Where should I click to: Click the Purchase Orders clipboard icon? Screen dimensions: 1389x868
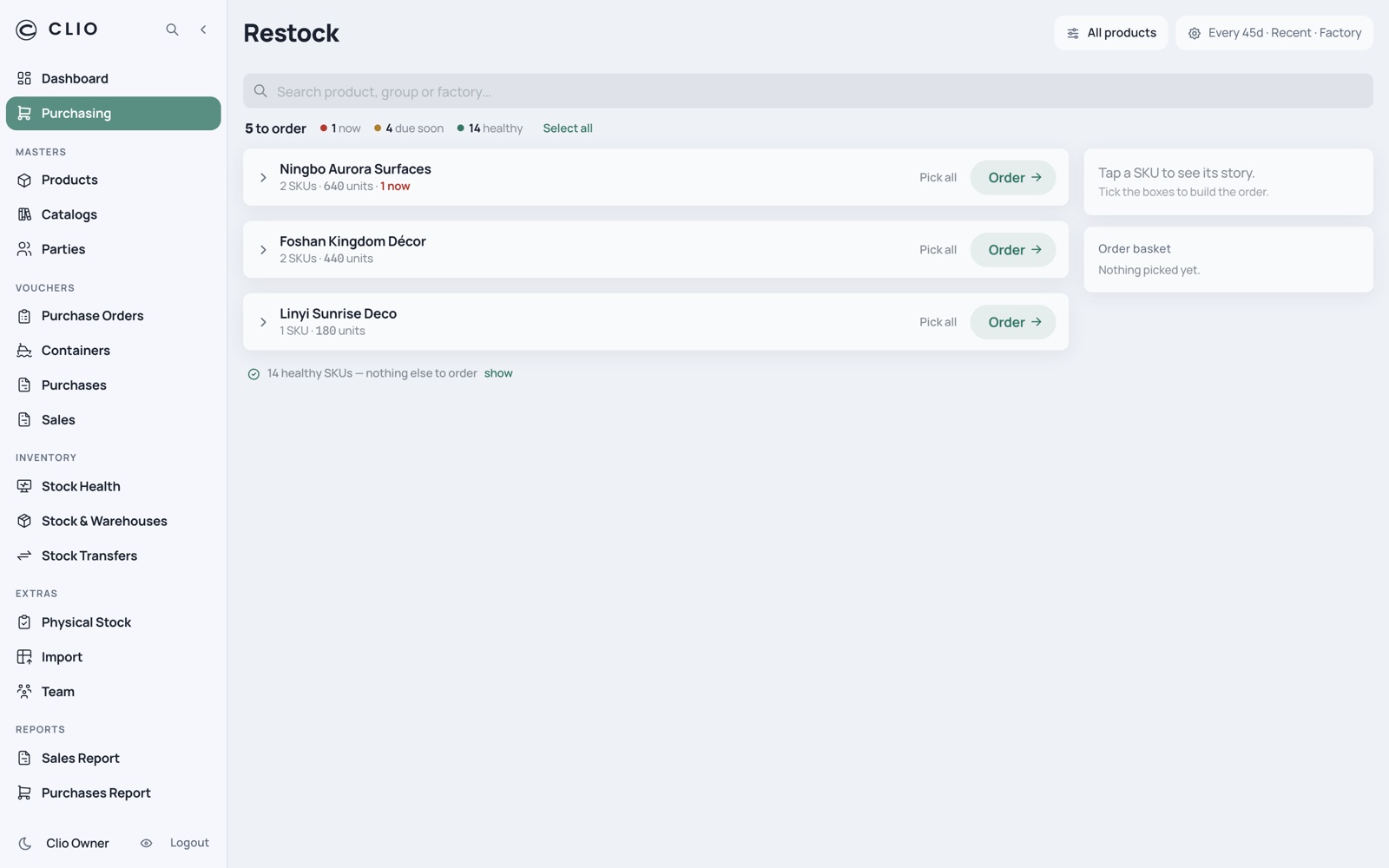(24, 316)
